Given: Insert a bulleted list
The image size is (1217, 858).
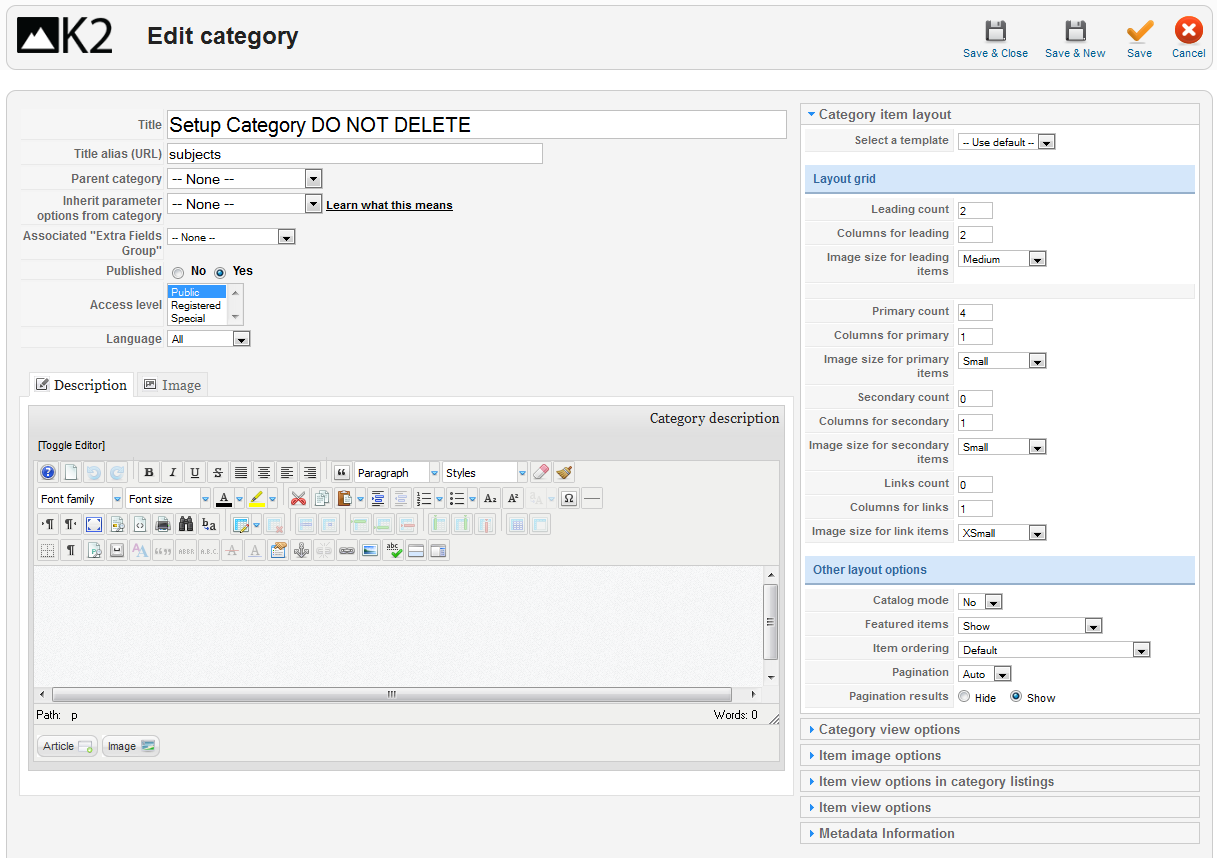Looking at the screenshot, I should click(x=457, y=498).
